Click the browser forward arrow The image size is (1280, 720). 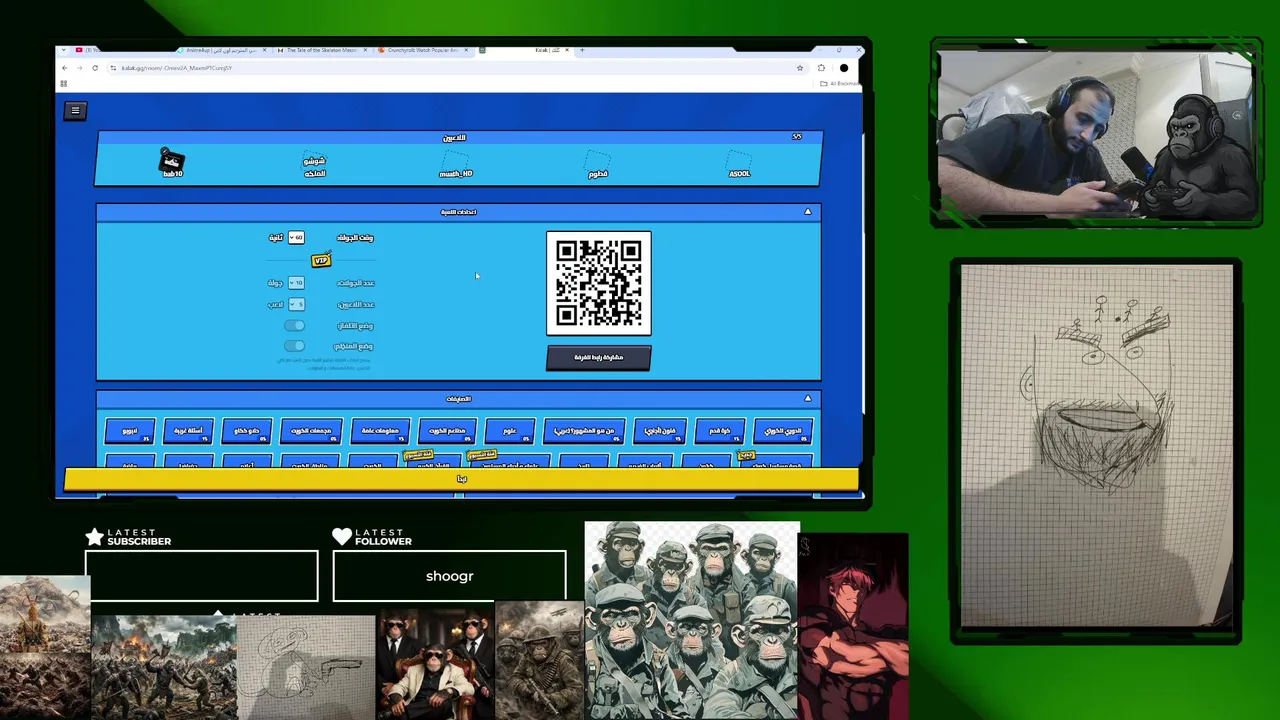click(x=80, y=68)
